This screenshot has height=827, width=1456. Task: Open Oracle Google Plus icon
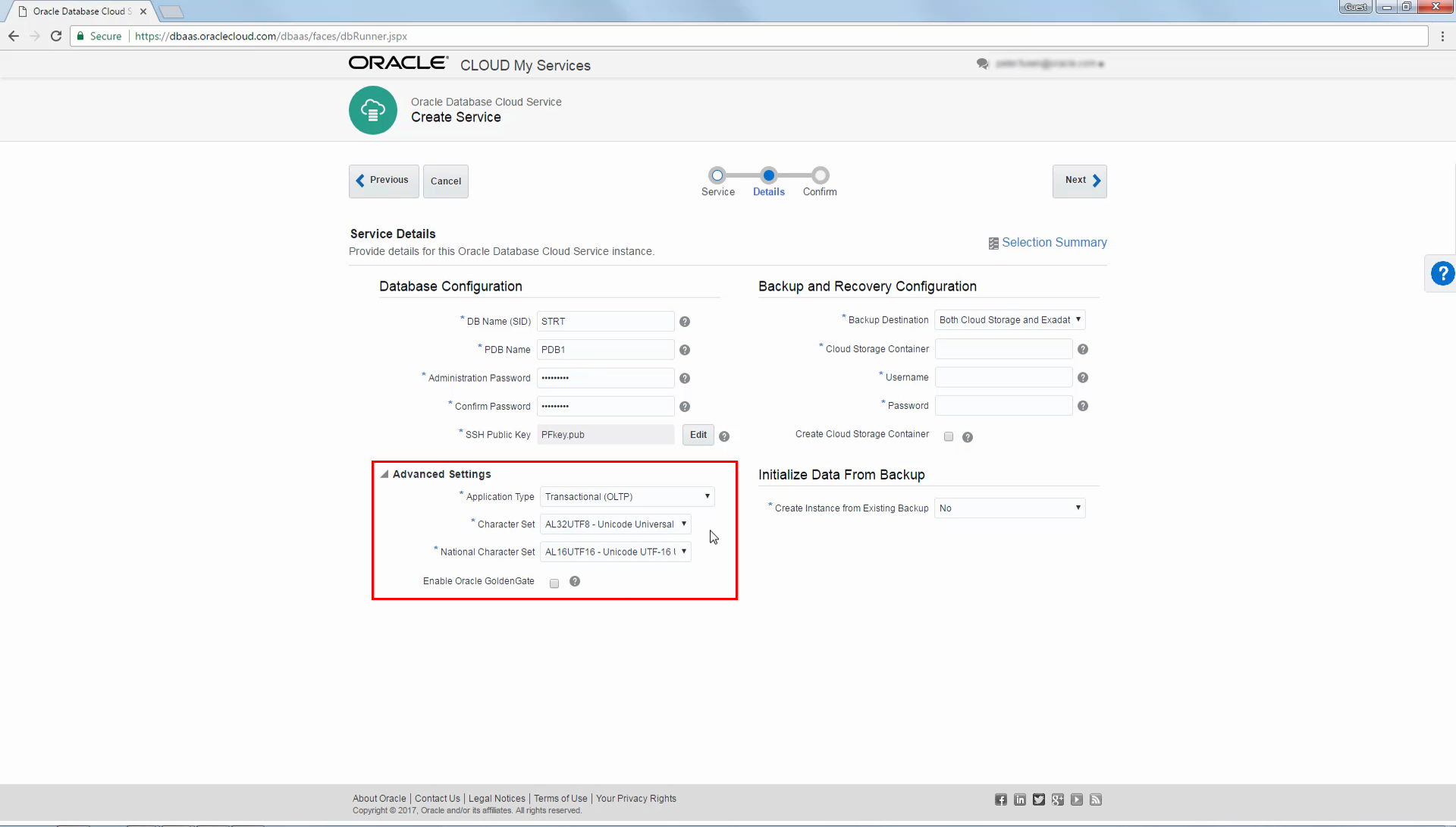[1058, 800]
